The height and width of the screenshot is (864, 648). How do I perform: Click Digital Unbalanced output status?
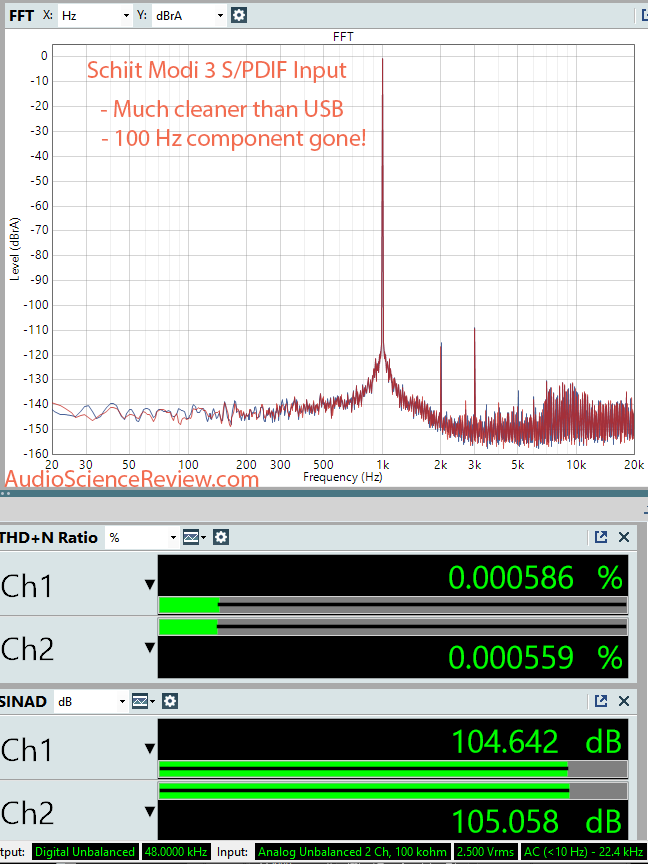[84, 852]
